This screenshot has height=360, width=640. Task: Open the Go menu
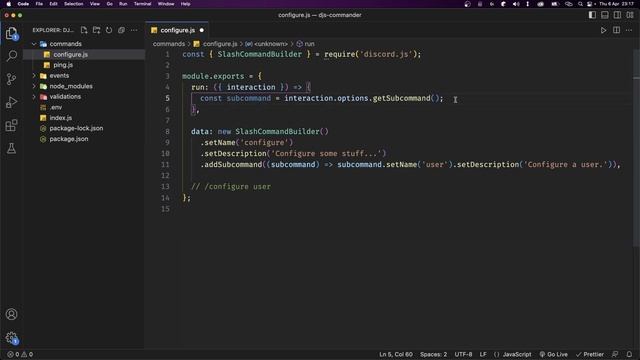click(x=109, y=4)
